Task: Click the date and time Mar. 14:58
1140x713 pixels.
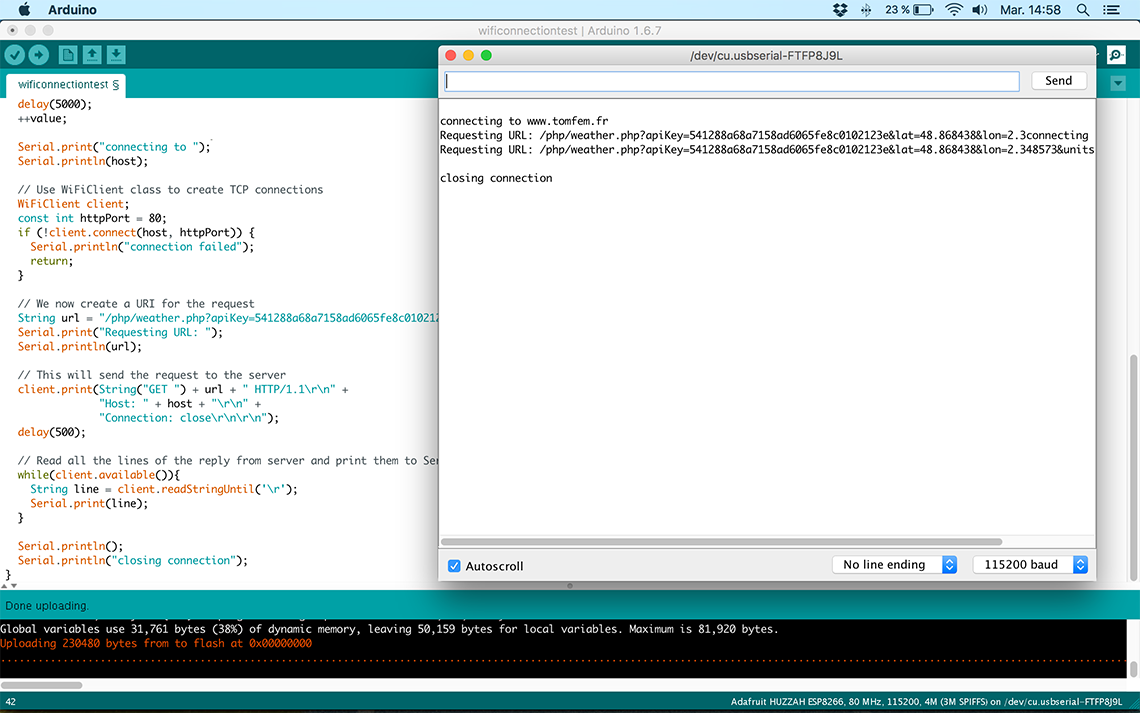Action: coord(1030,9)
